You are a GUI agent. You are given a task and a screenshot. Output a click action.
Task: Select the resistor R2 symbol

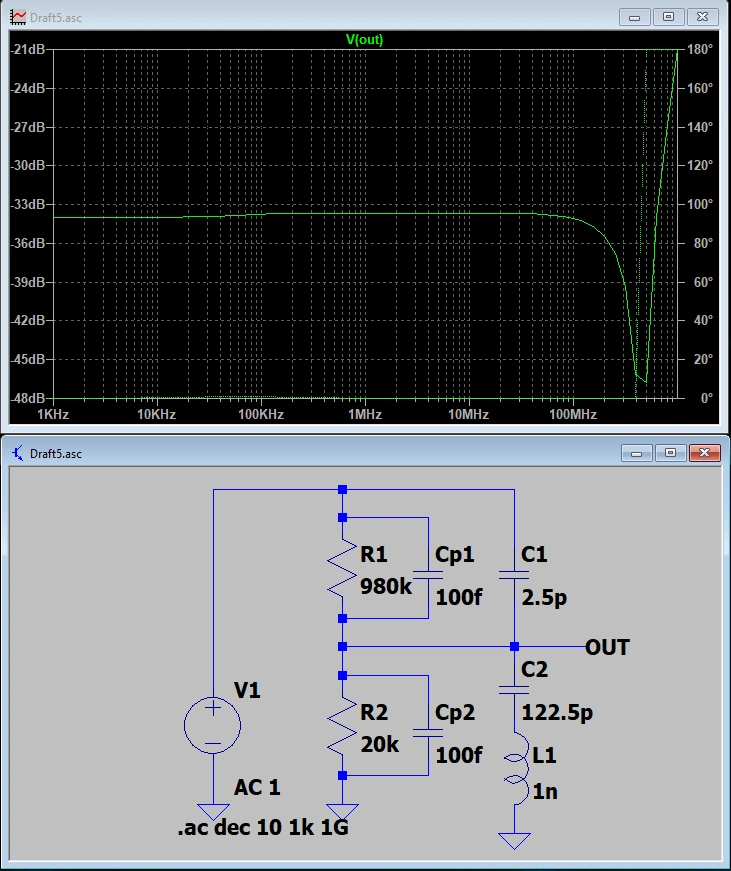point(343,725)
